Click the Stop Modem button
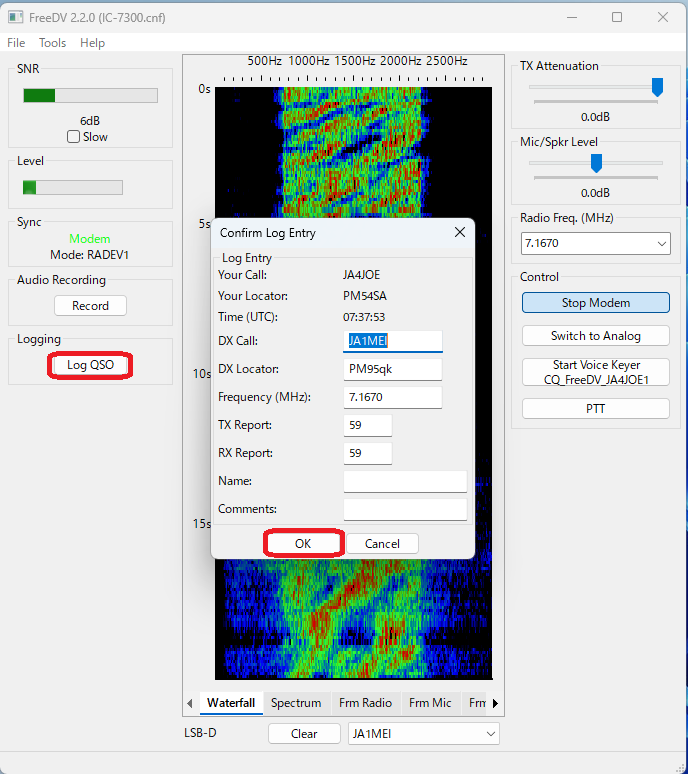Screen dimensions: 688x774 pyautogui.click(x=596, y=303)
